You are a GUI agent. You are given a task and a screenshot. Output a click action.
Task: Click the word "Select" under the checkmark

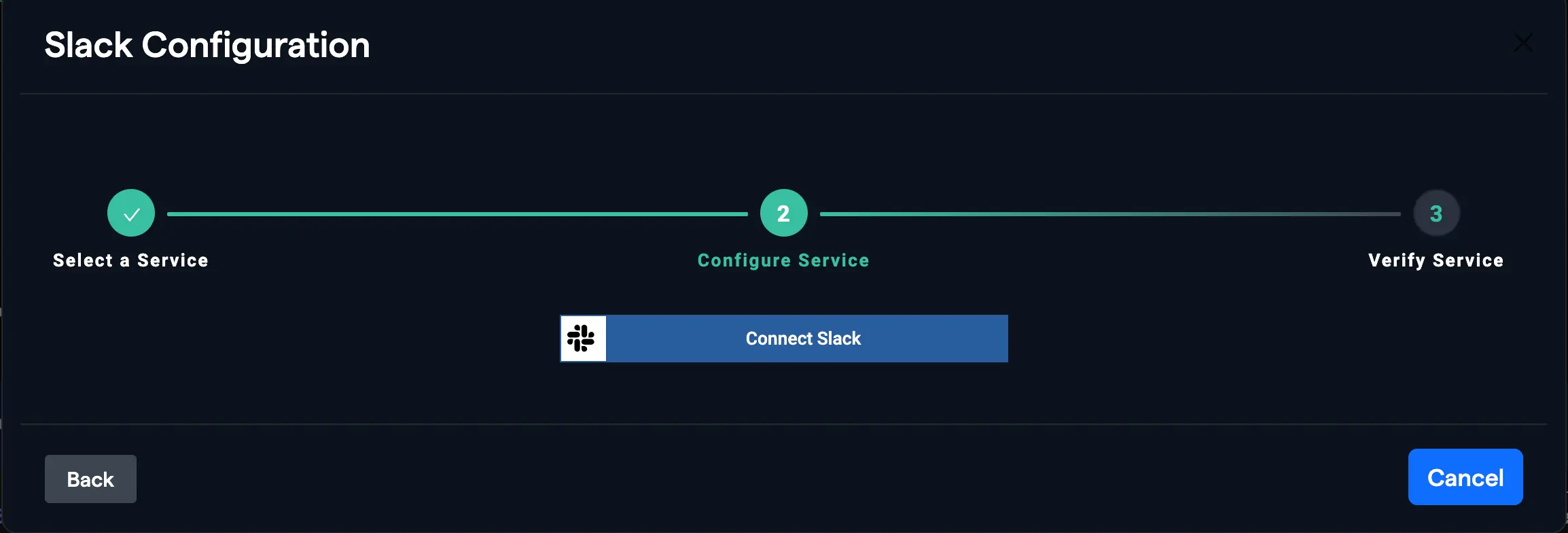pyautogui.click(x=83, y=260)
